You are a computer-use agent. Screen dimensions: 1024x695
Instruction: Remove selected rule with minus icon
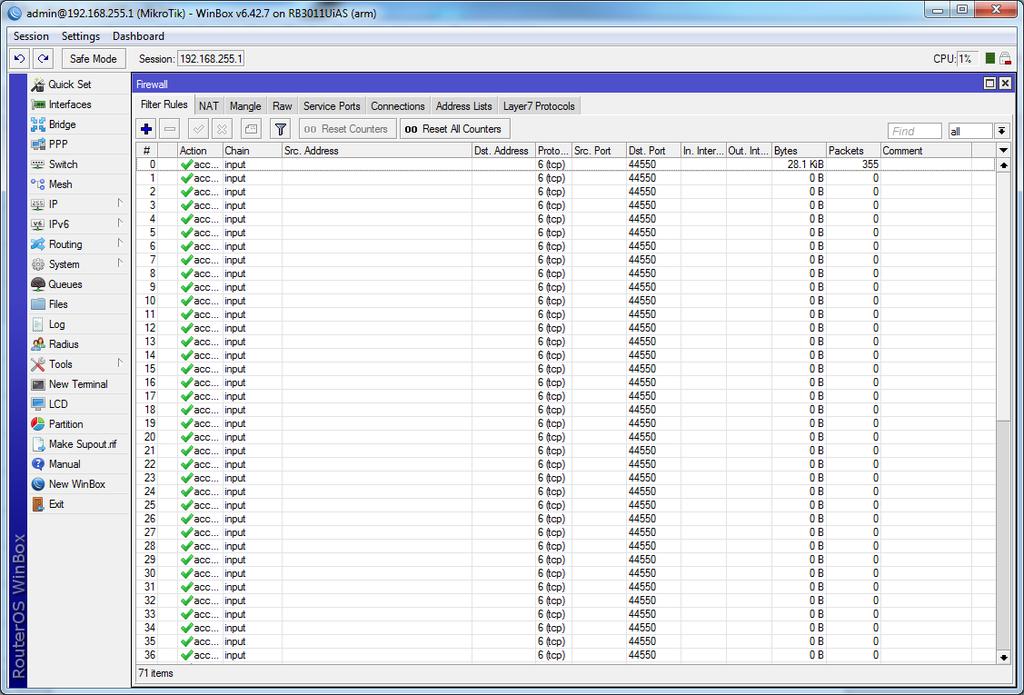coord(170,129)
